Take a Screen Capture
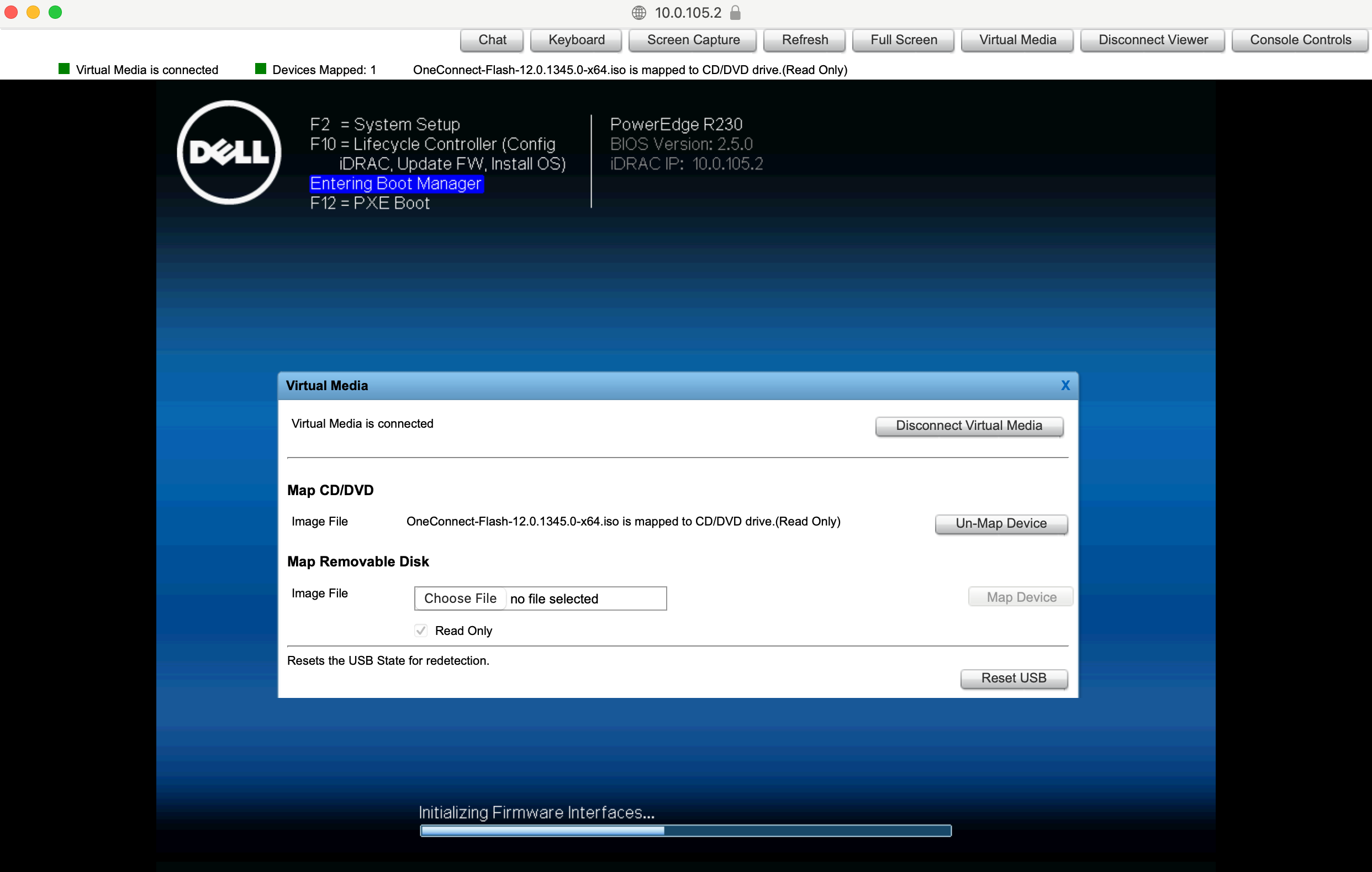This screenshot has height=872, width=1372. [693, 40]
